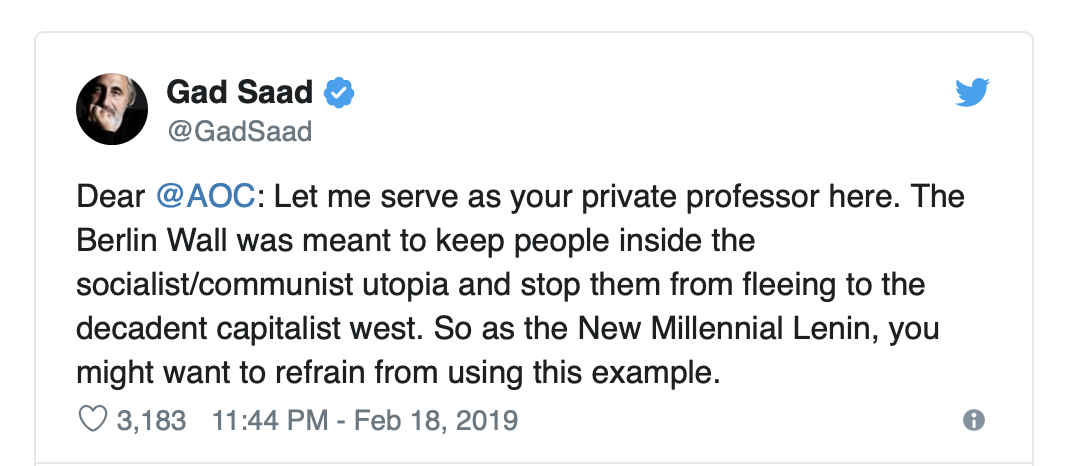
Task: Open the 11:44 PM timestamp link
Action: click(270, 420)
